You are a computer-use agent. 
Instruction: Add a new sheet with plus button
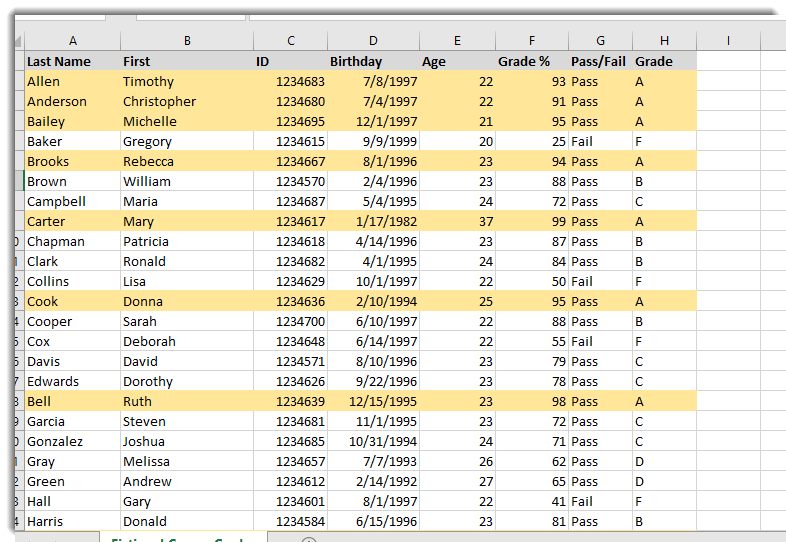pyautogui.click(x=309, y=539)
